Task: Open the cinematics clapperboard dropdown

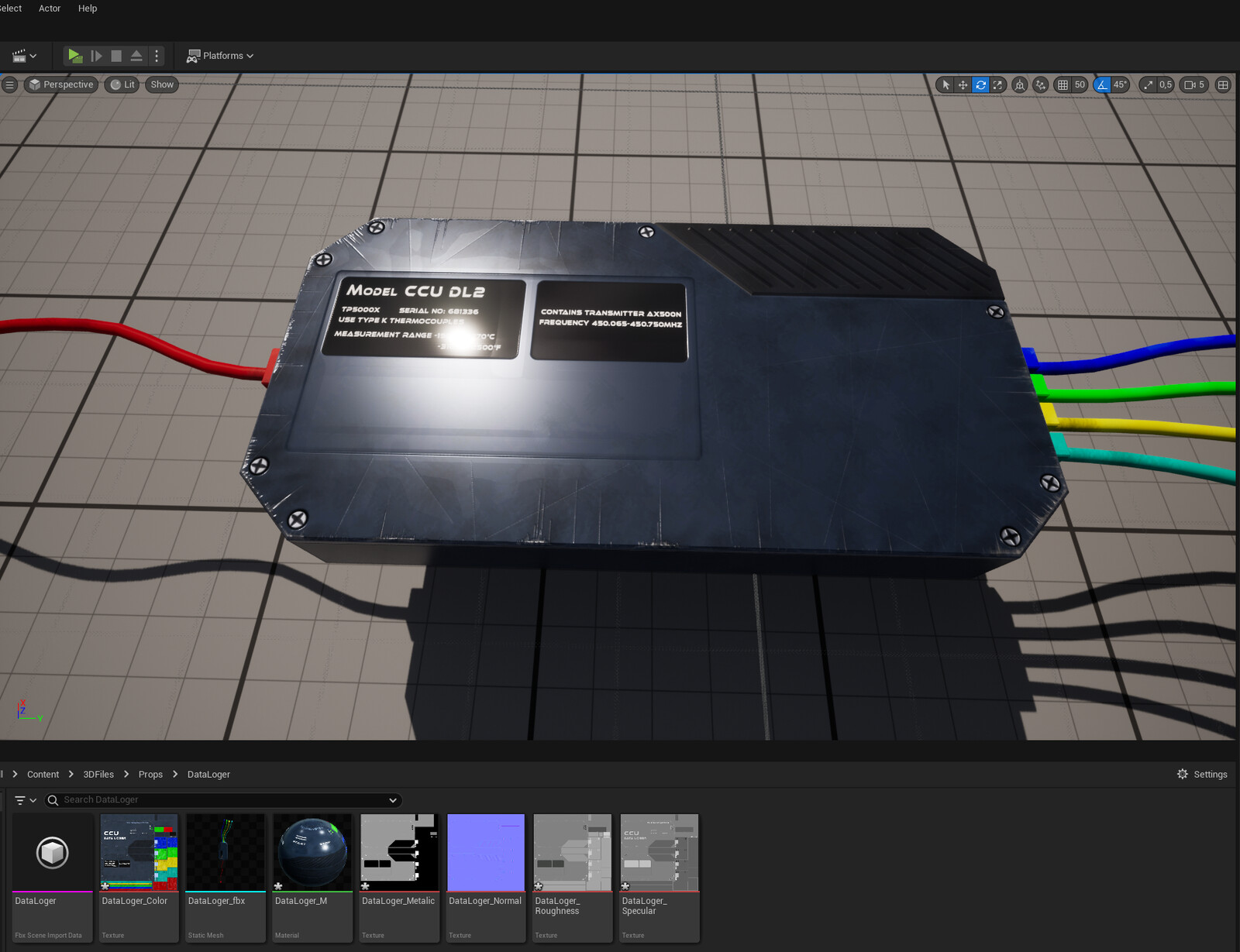Action: click(24, 56)
